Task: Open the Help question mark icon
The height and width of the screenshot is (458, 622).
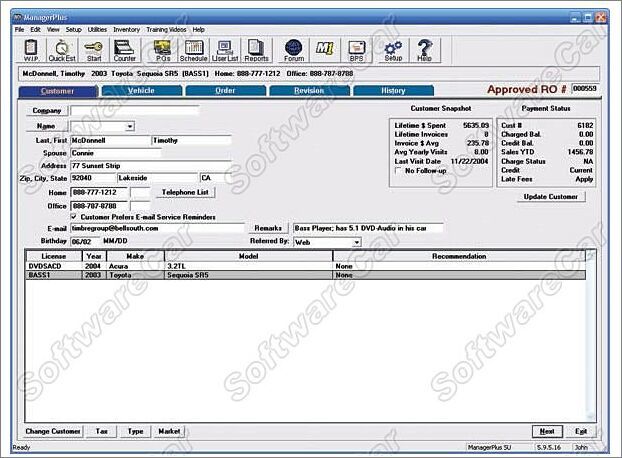Action: (425, 50)
